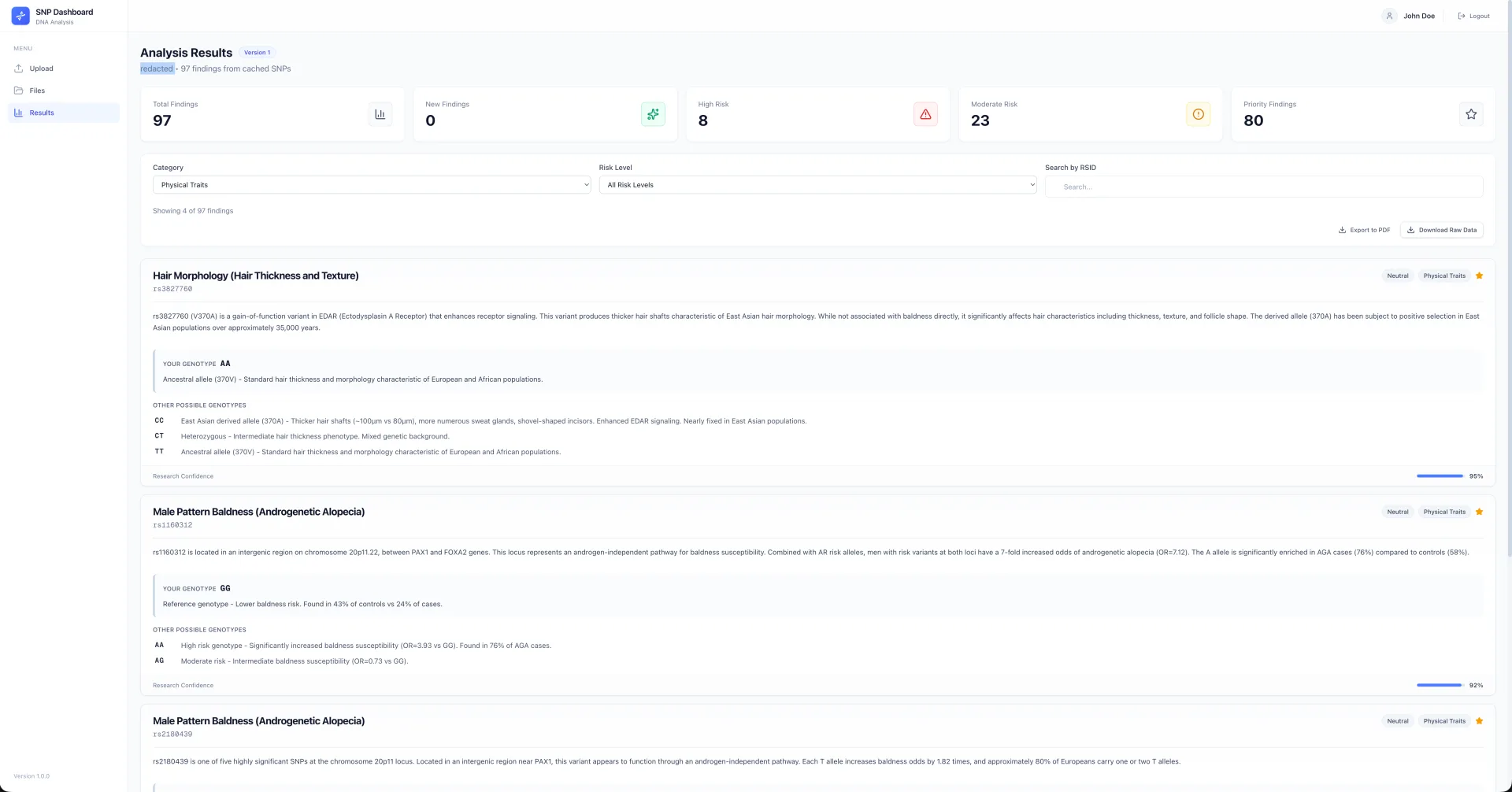Click the Moderate Risk alert circle icon

point(1198,114)
